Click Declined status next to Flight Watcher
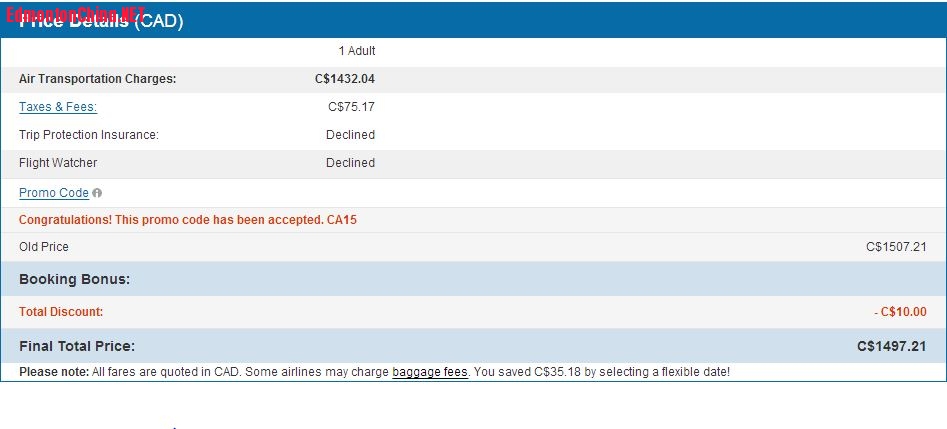This screenshot has height=429, width=947. (350, 163)
